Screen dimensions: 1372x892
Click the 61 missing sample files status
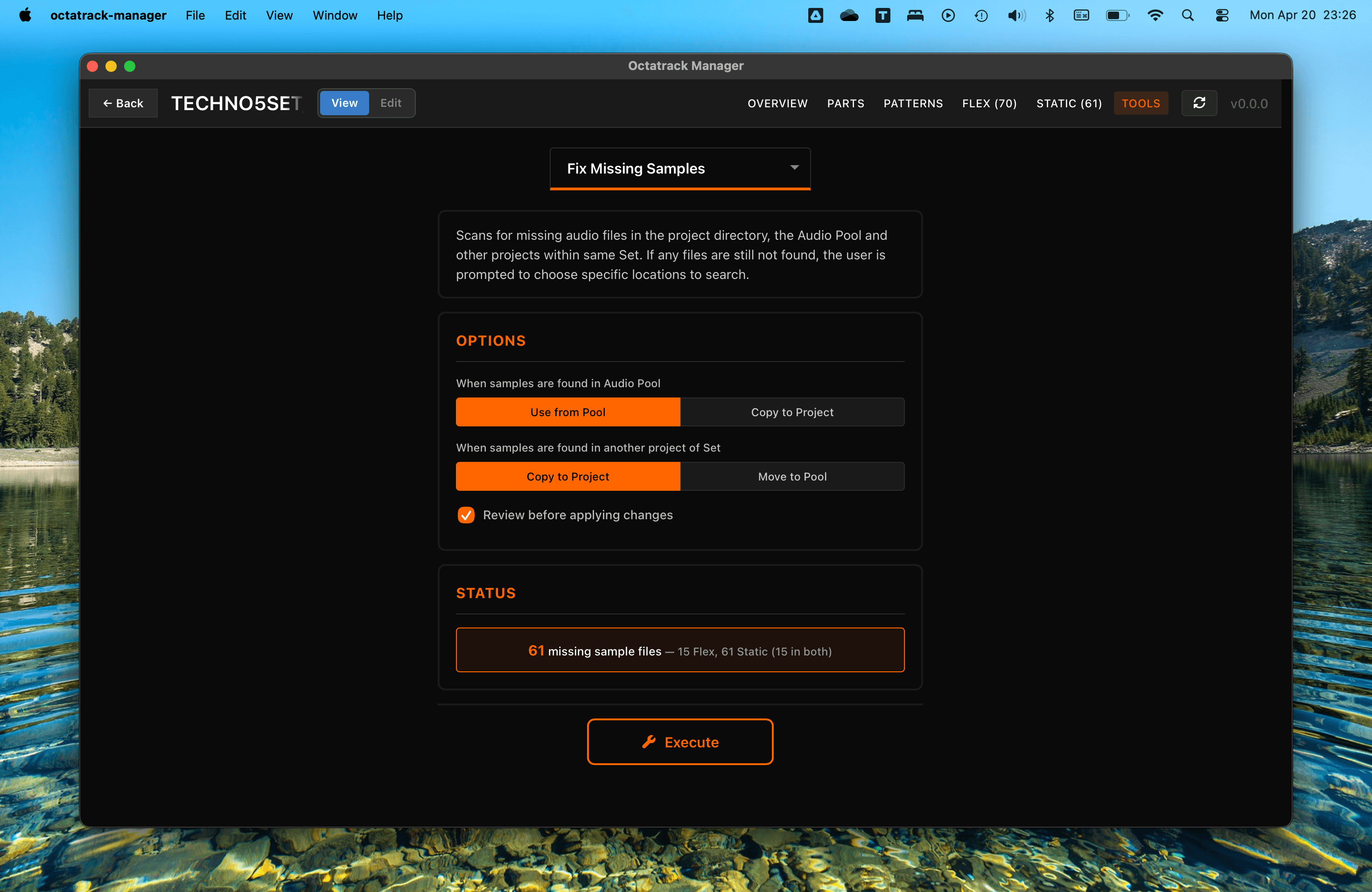(679, 650)
